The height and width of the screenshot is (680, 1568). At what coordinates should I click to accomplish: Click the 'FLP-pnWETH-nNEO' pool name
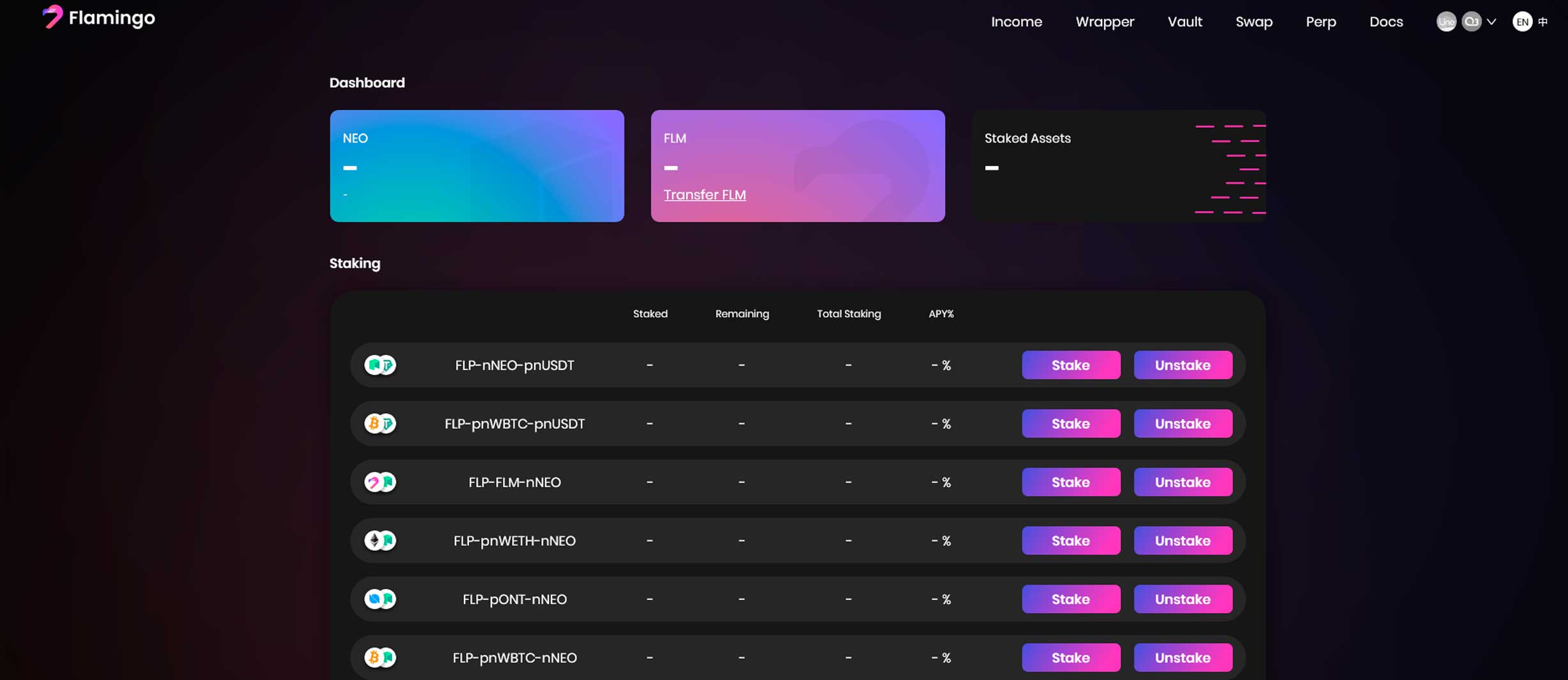point(514,541)
